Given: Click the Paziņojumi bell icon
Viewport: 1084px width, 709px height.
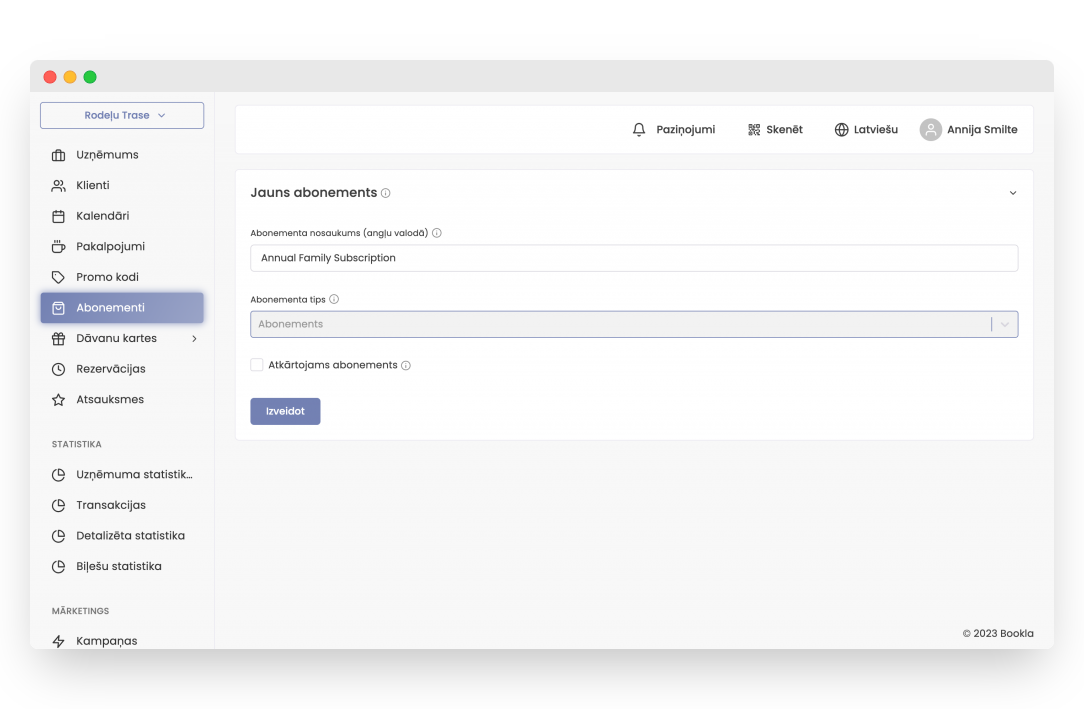Looking at the screenshot, I should click(x=639, y=130).
